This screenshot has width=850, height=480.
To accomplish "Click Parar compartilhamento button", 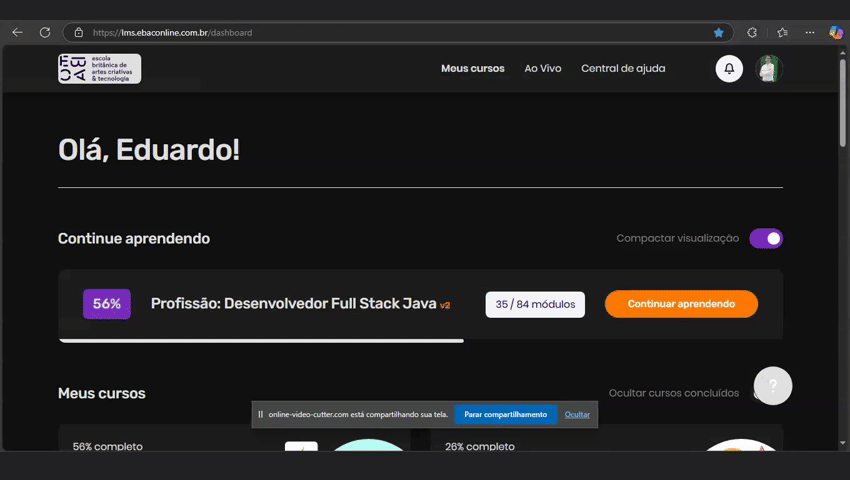I will (505, 414).
